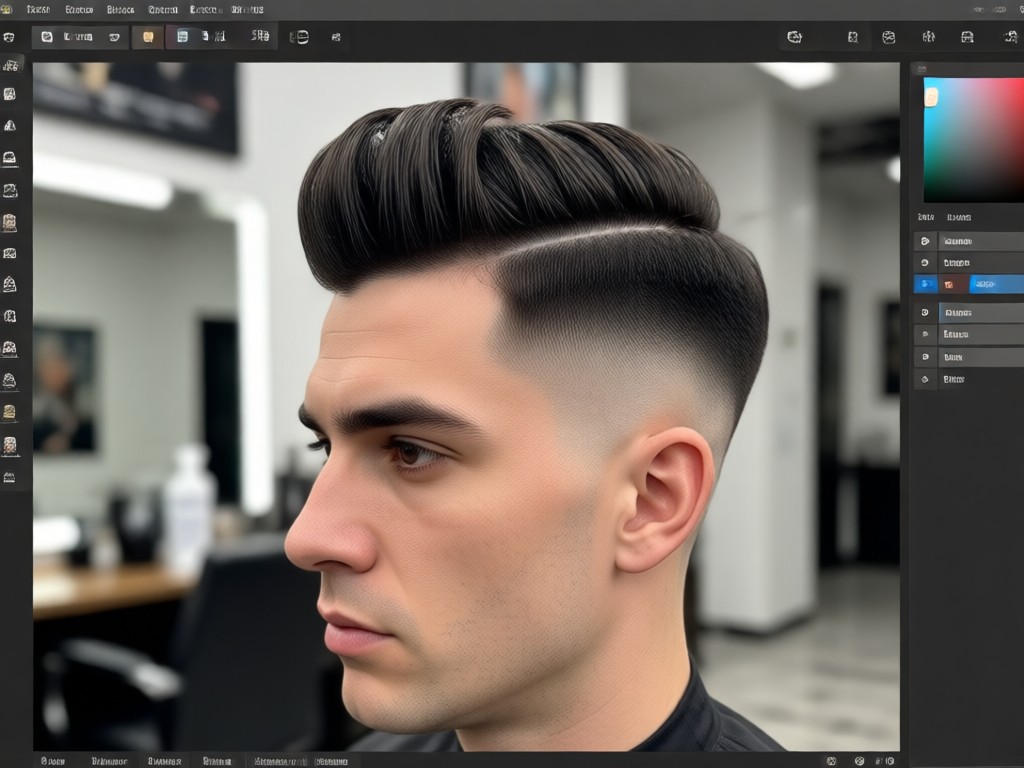Toggle visibility of the first layer row
This screenshot has width=1024, height=768.
pyautogui.click(x=925, y=241)
